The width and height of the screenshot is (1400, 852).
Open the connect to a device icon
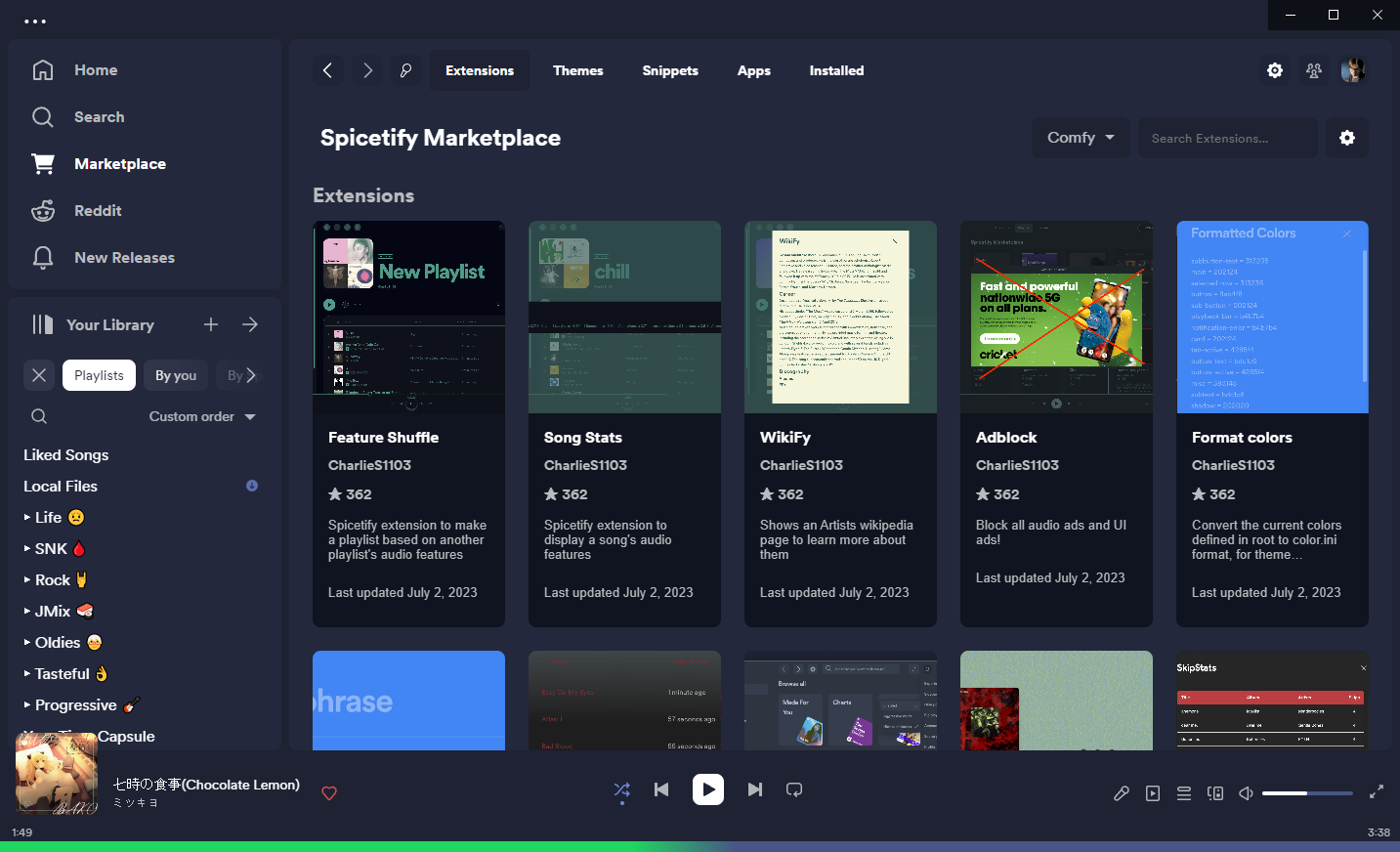pyautogui.click(x=1215, y=793)
